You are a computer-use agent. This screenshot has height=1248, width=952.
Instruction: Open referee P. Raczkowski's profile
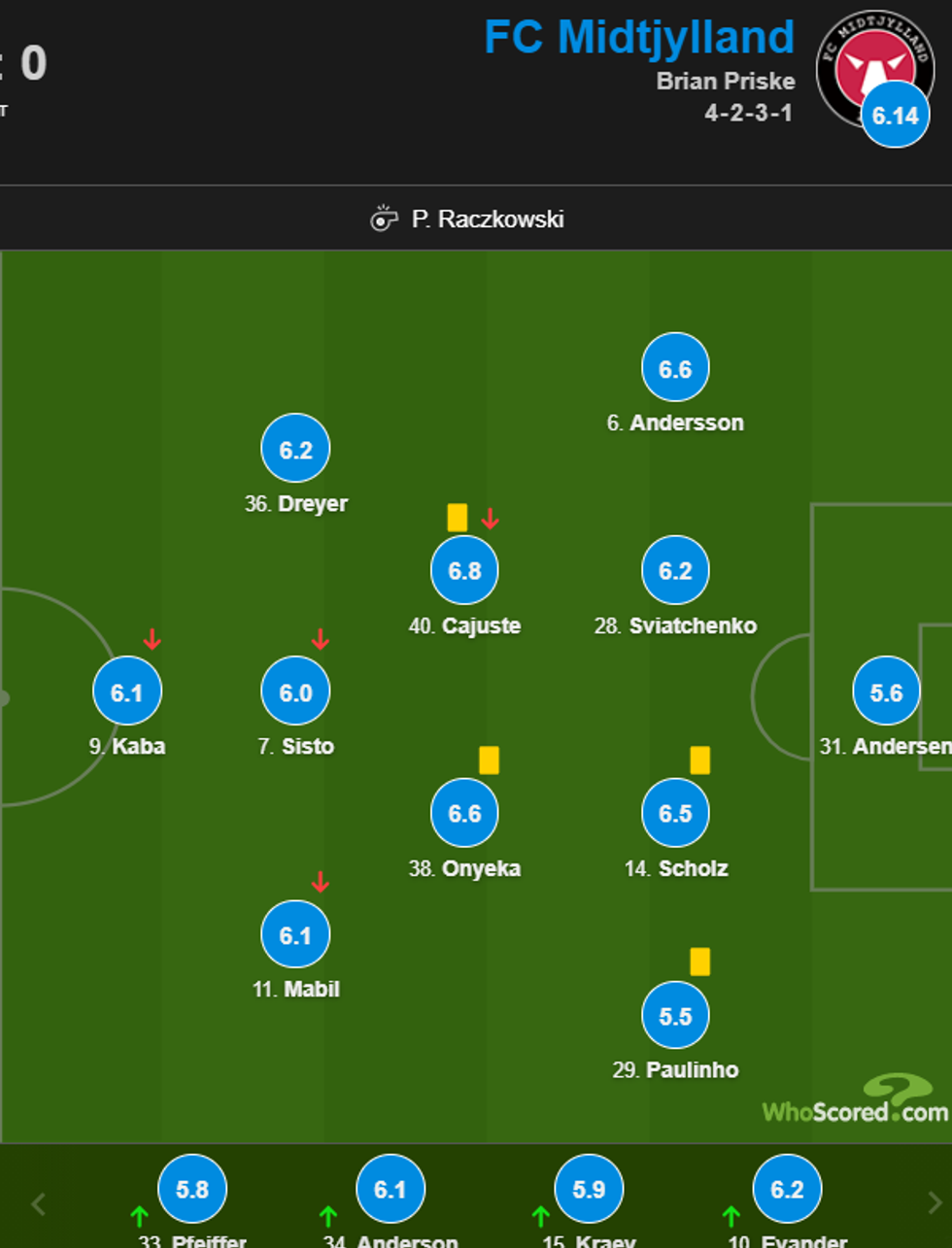[x=487, y=219]
